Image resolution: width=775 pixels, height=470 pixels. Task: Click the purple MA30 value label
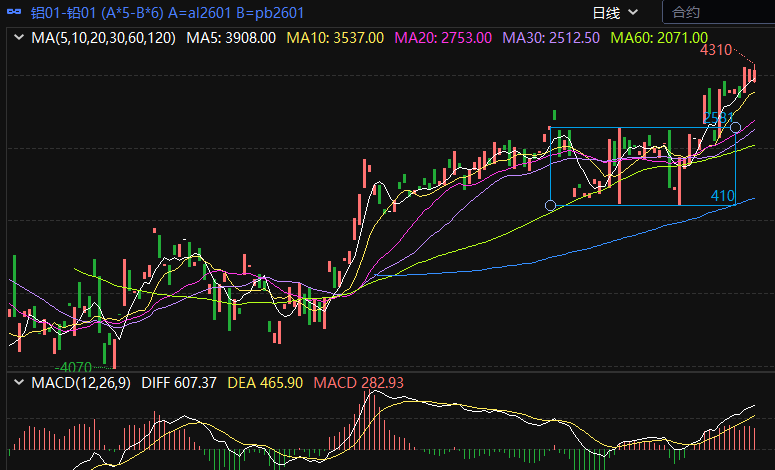pos(551,38)
